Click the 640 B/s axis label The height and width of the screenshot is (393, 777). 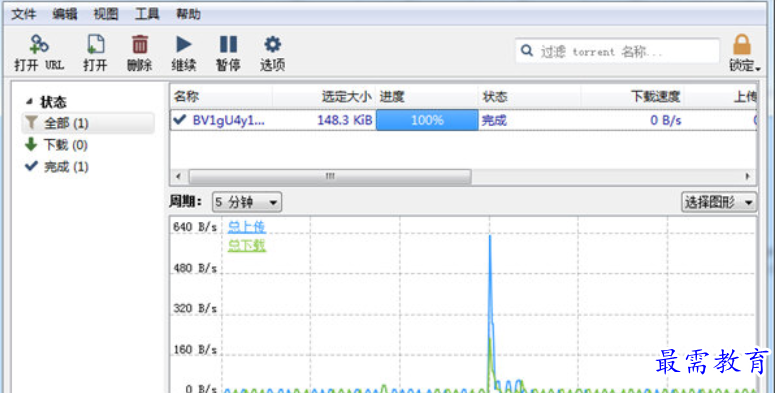click(x=195, y=227)
